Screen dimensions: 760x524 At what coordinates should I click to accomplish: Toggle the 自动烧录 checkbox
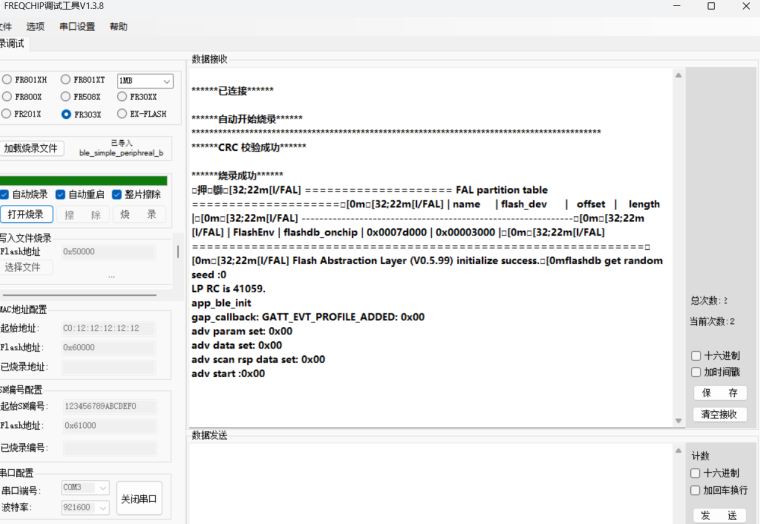[x=6, y=194]
